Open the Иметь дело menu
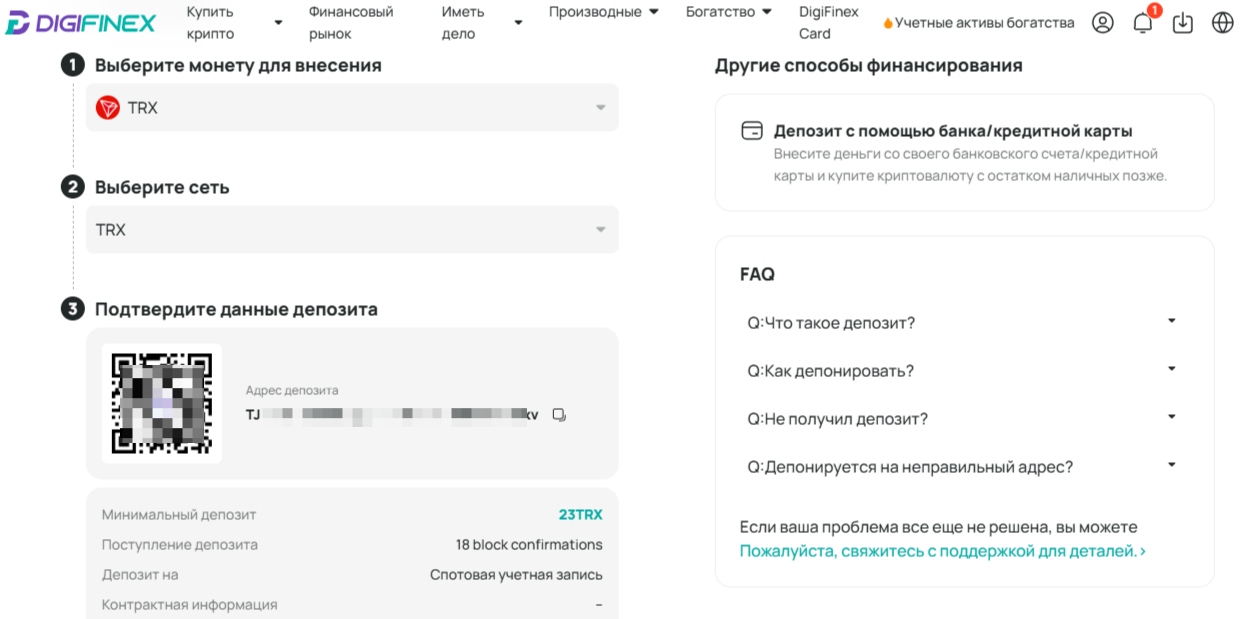Viewport: 1241px width, 619px height. pyautogui.click(x=482, y=23)
